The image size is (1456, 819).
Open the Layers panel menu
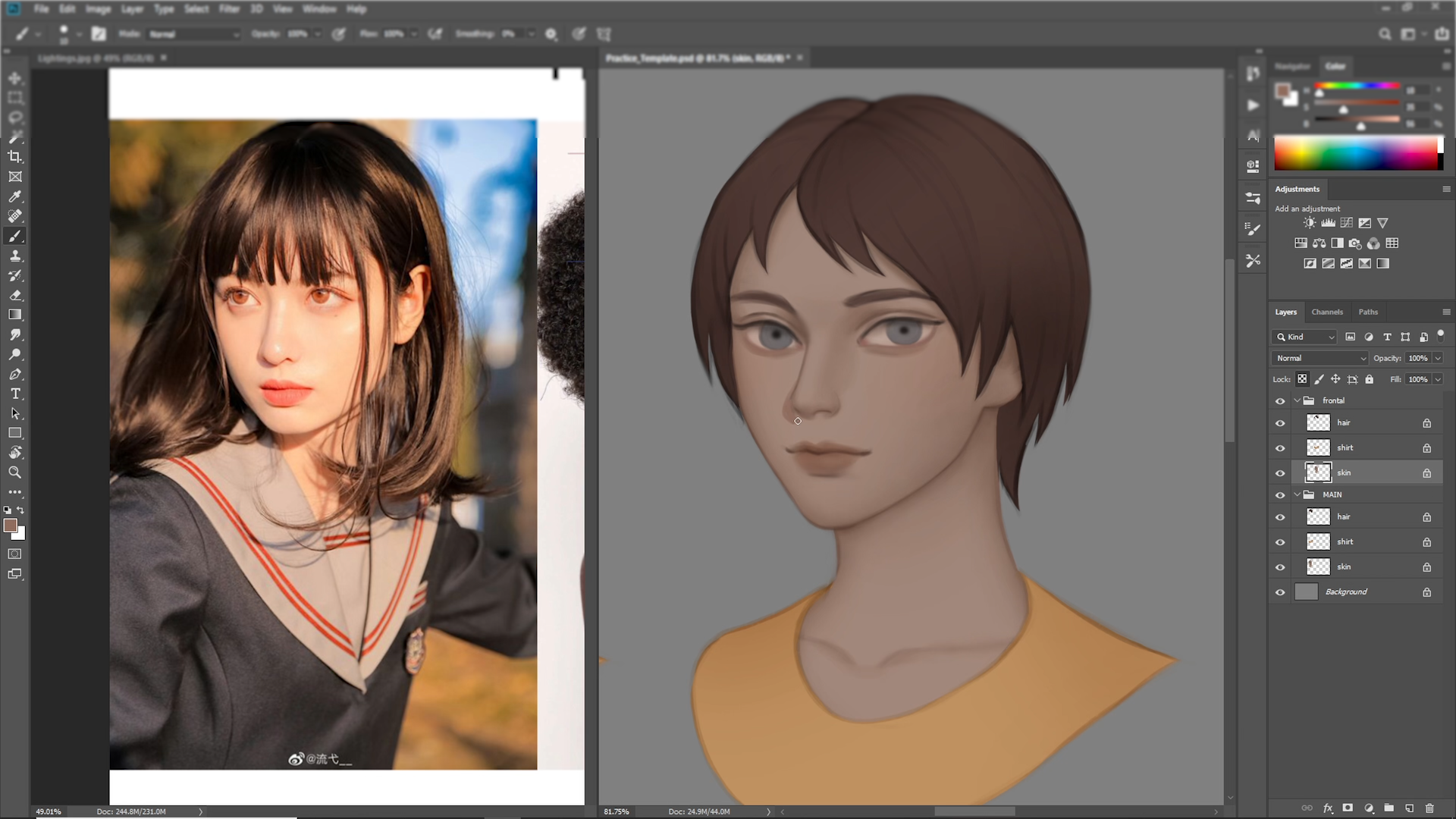click(x=1446, y=312)
